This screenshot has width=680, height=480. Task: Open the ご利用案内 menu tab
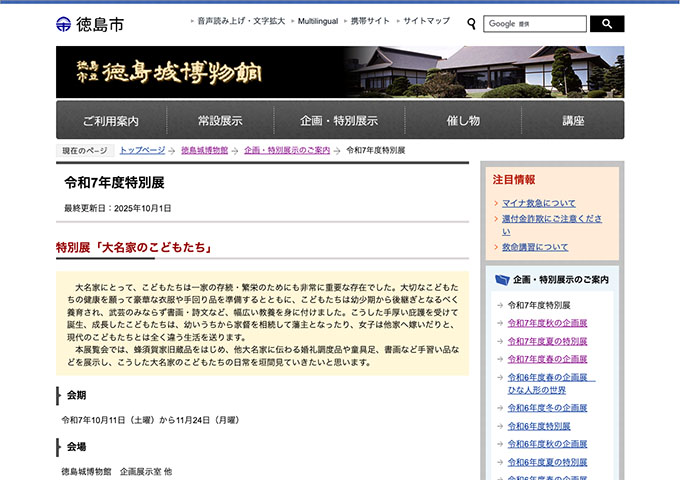tap(111, 121)
